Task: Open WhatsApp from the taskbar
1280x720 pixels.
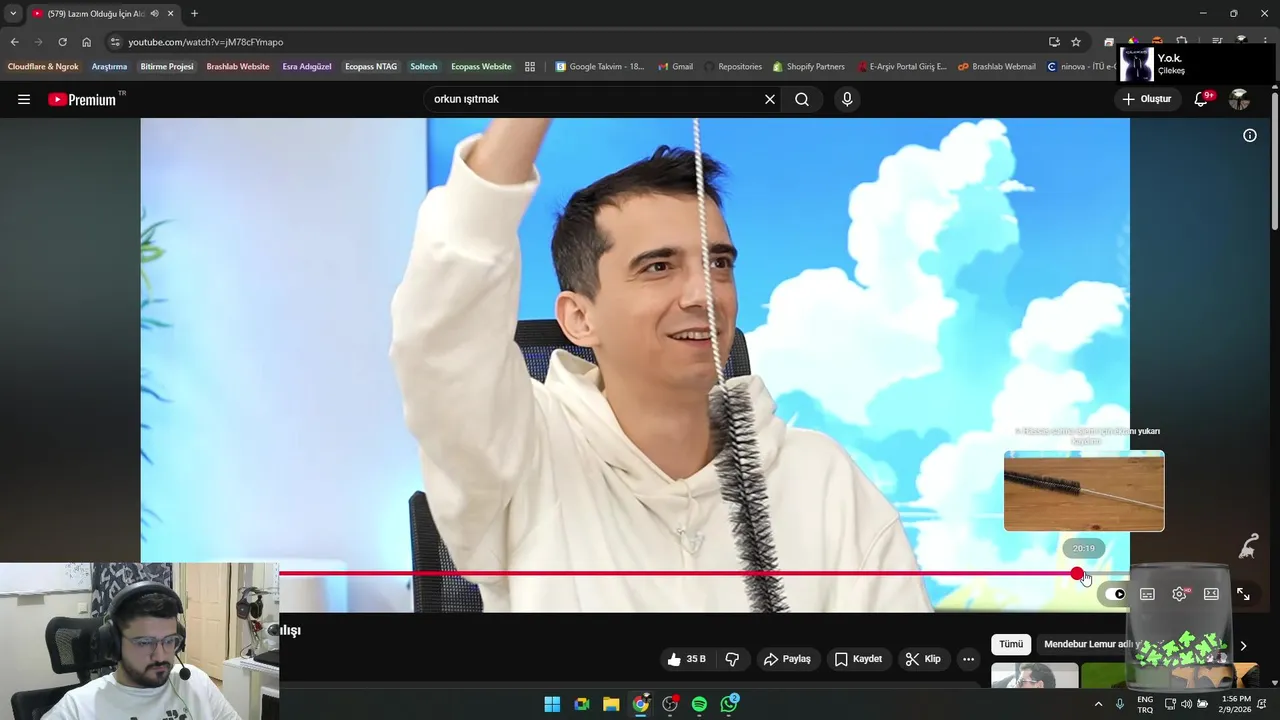Action: (x=729, y=704)
